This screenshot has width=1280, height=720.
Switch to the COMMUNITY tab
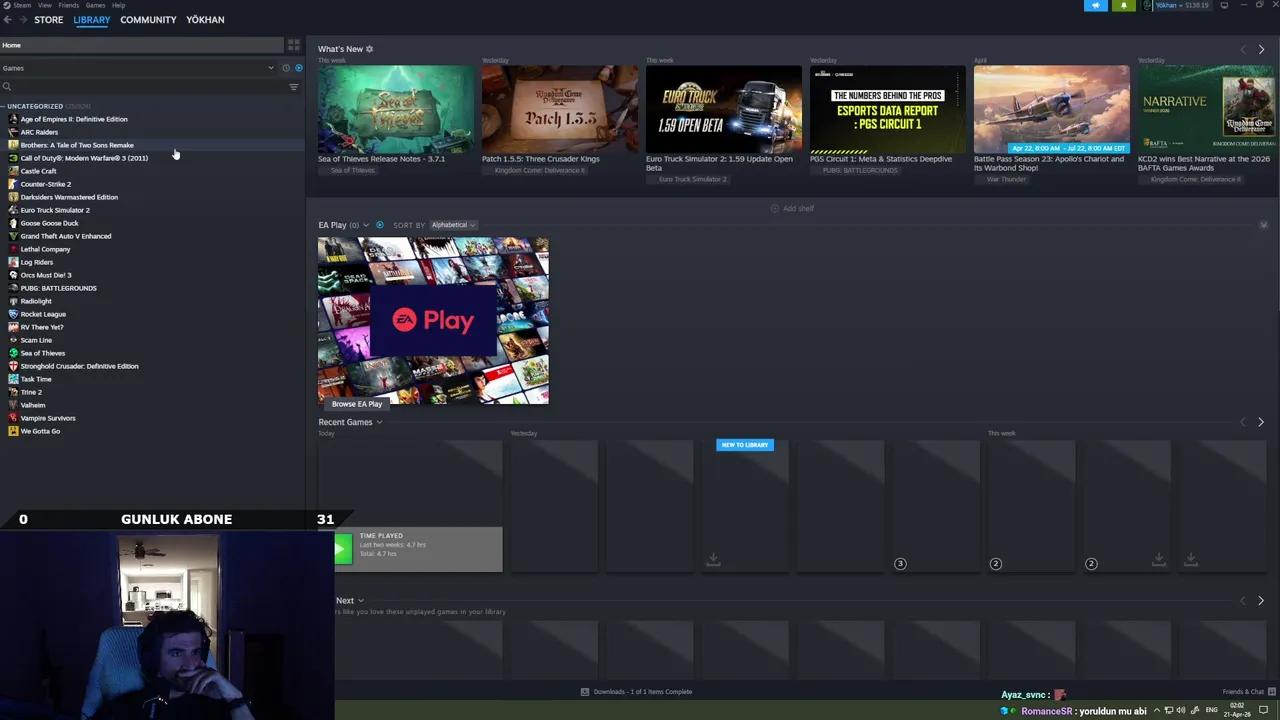tap(148, 20)
